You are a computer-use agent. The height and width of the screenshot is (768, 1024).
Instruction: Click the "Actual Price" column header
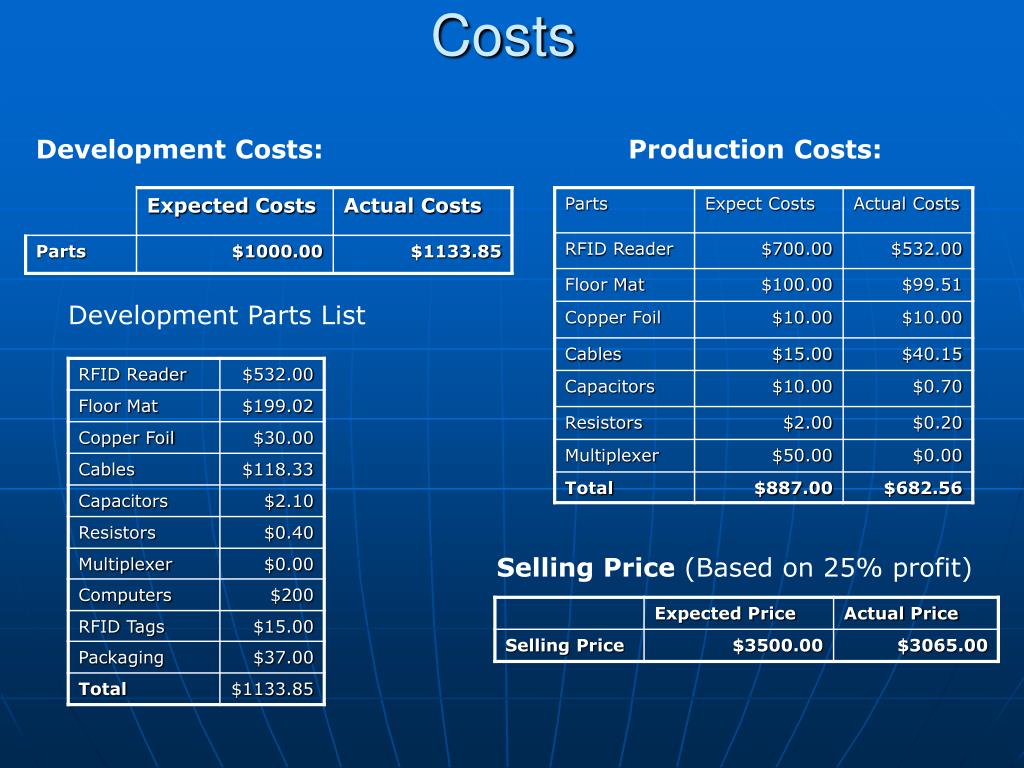pyautogui.click(x=901, y=613)
